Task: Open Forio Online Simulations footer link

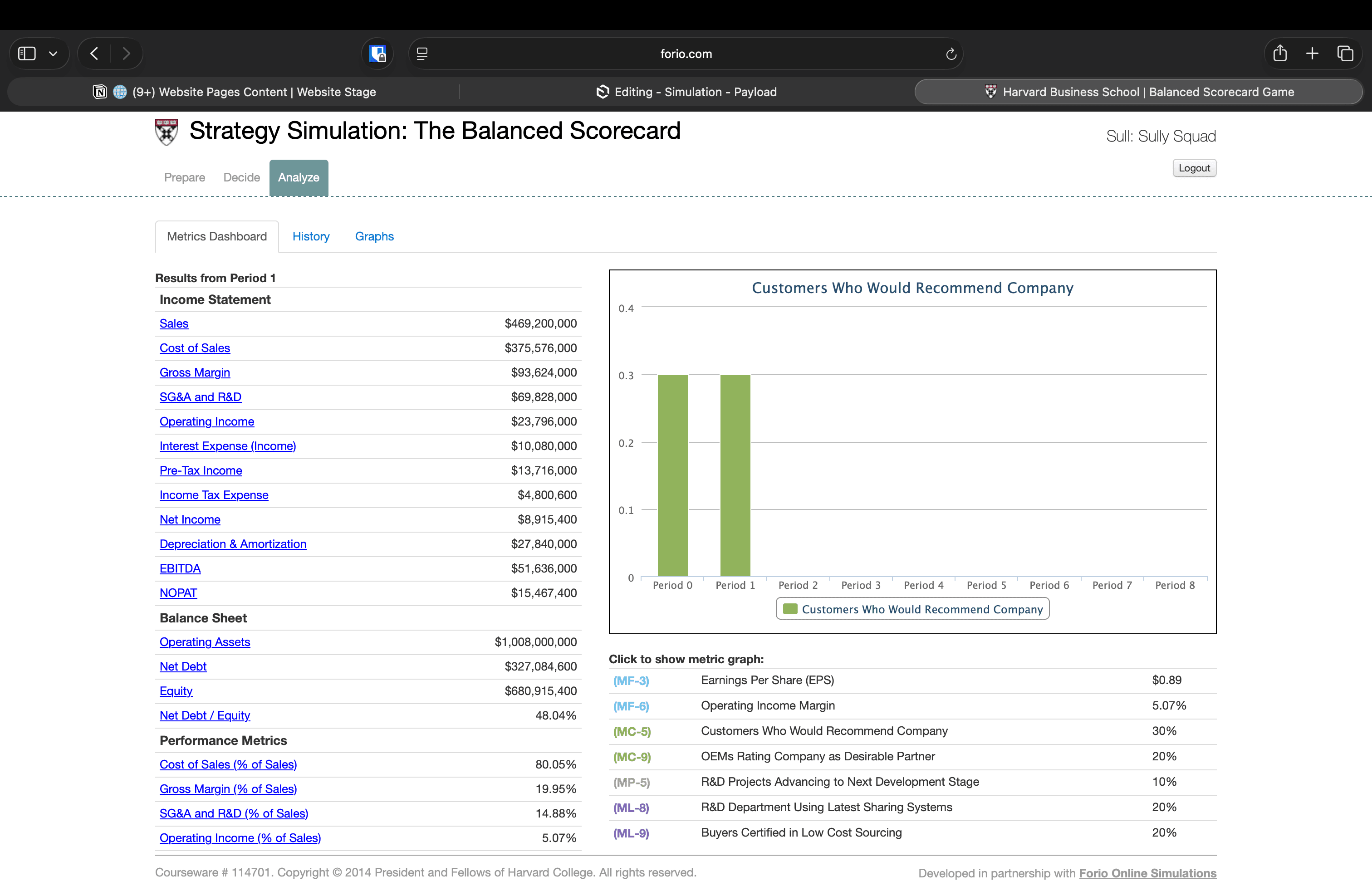Action: 1147,872
